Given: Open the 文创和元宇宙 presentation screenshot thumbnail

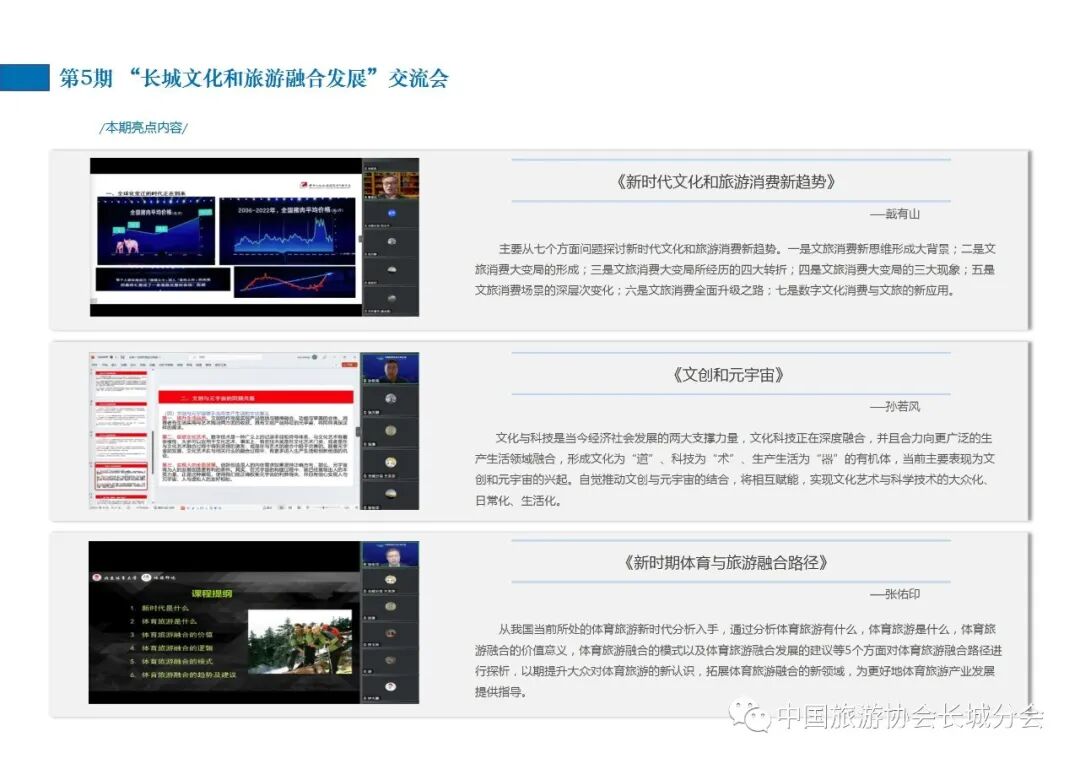Looking at the screenshot, I should 254,431.
